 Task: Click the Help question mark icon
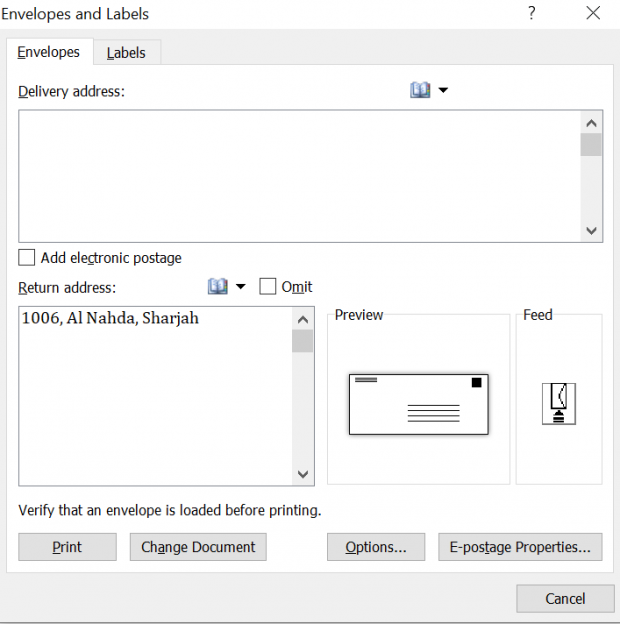(530, 14)
